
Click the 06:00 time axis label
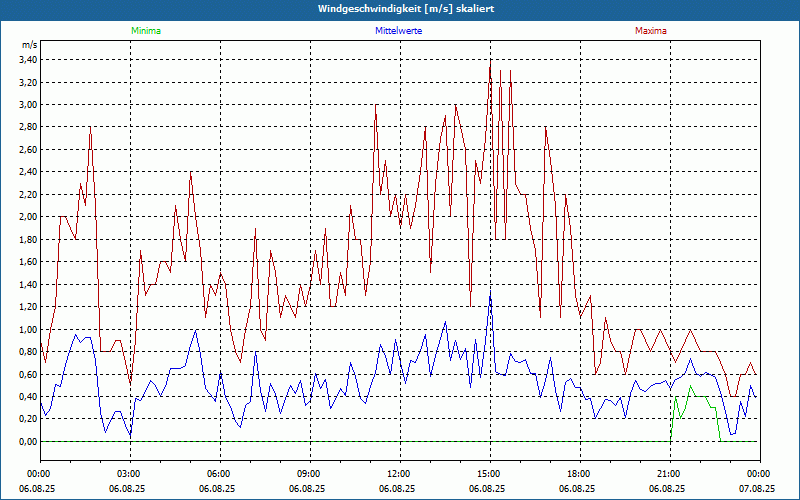[220, 474]
